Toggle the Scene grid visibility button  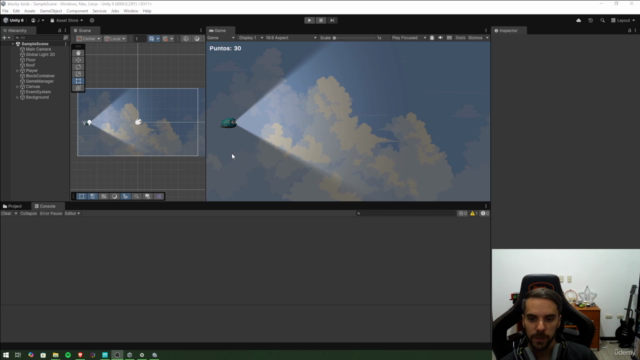(x=151, y=38)
